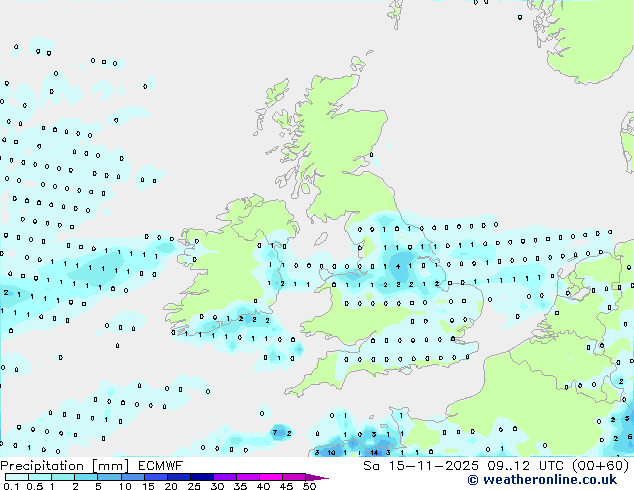Click the '(00+60)' forecast offset label
634x490 pixels.
point(600,466)
